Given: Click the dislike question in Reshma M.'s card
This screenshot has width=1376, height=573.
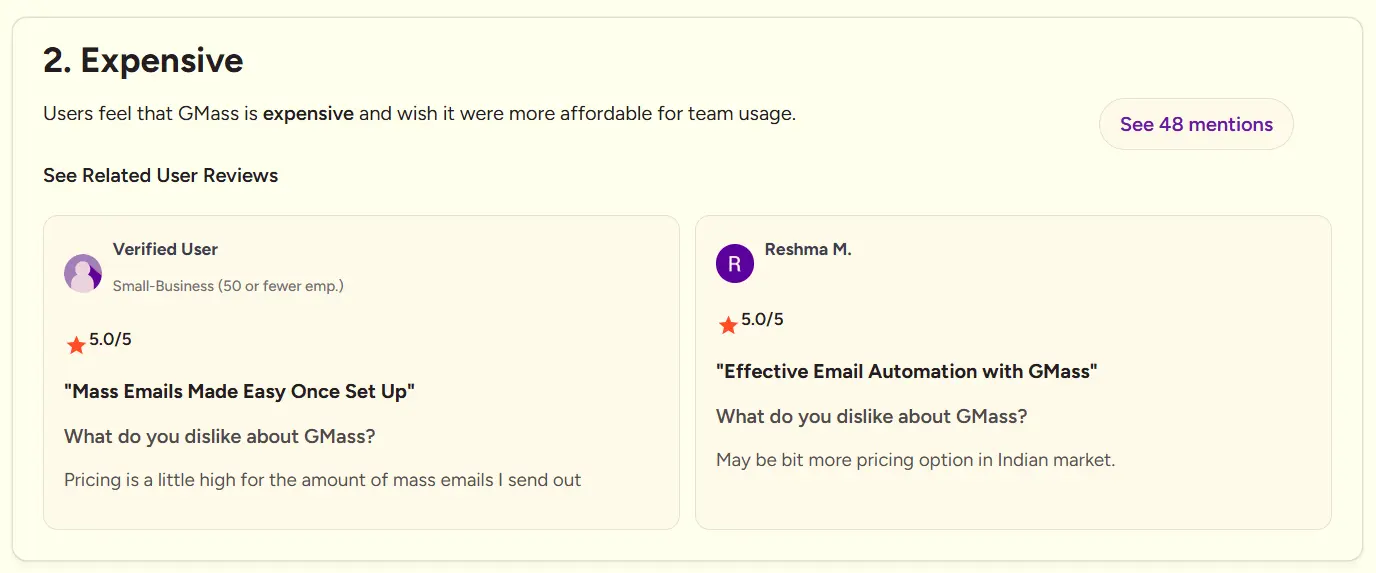Looking at the screenshot, I should tap(872, 416).
